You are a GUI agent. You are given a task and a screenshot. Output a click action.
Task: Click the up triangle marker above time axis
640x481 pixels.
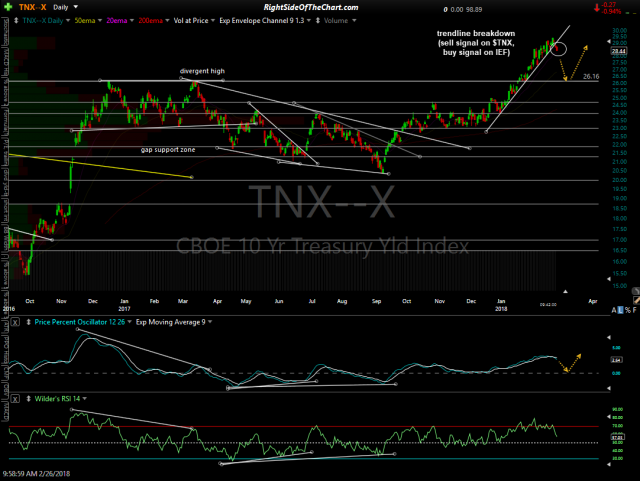pos(565,292)
